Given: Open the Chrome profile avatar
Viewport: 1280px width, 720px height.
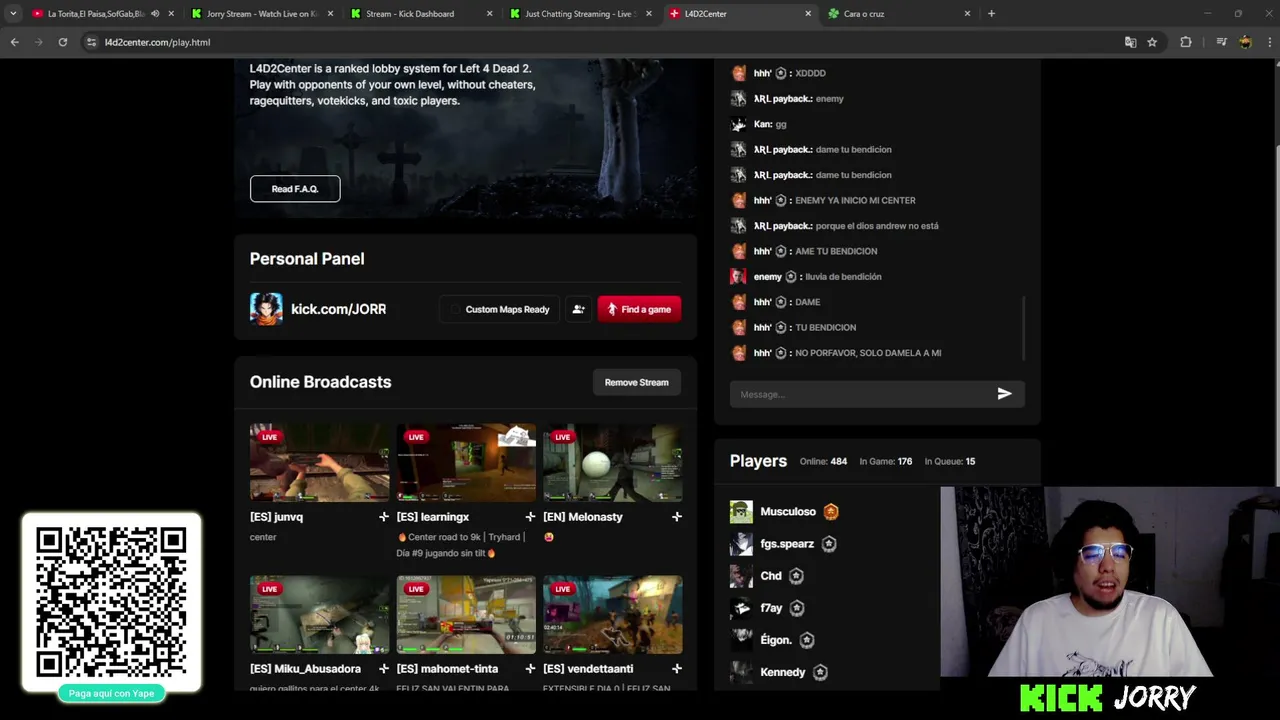Looking at the screenshot, I should point(1245,42).
